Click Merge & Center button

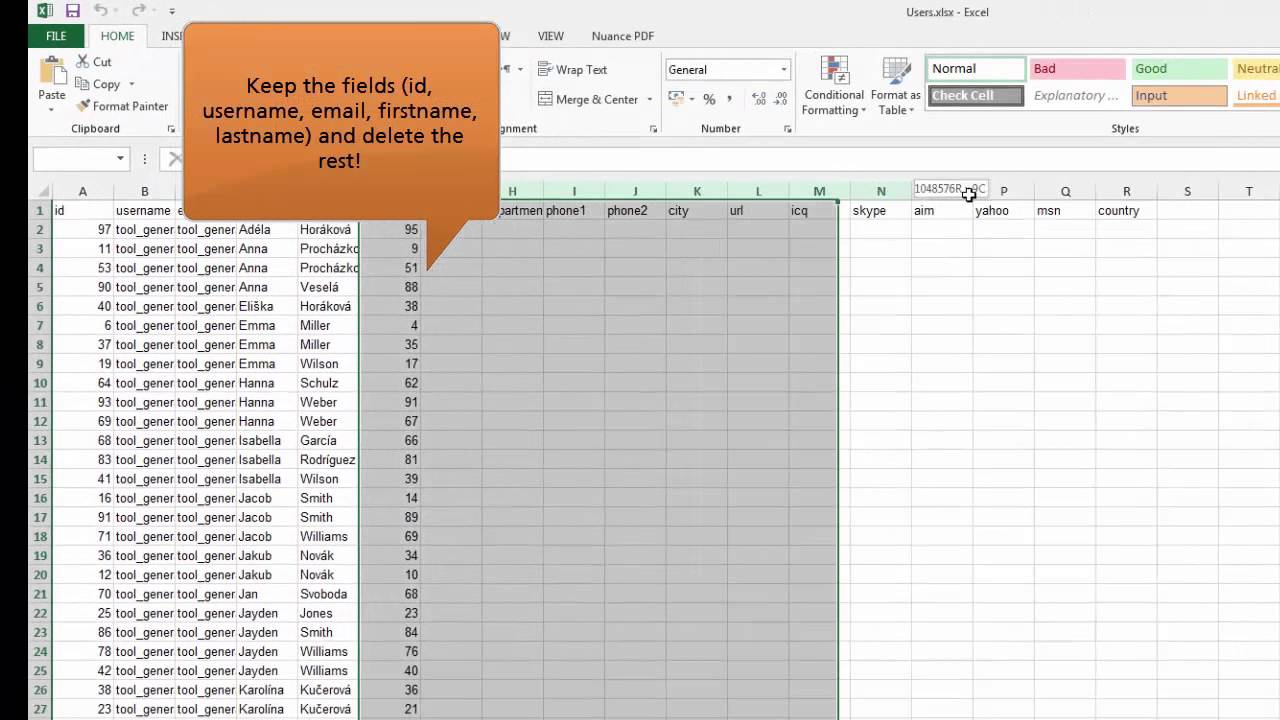coord(588,99)
